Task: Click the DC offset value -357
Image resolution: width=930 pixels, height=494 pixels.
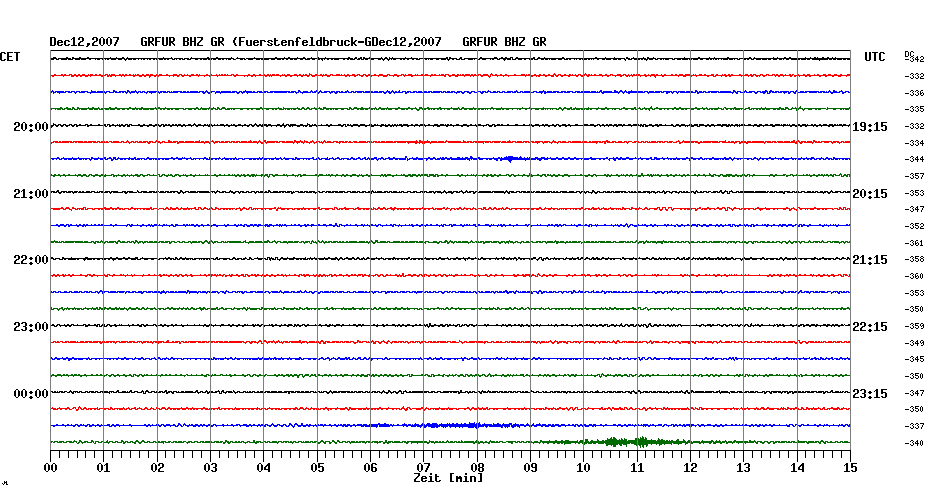Action: tap(915, 177)
